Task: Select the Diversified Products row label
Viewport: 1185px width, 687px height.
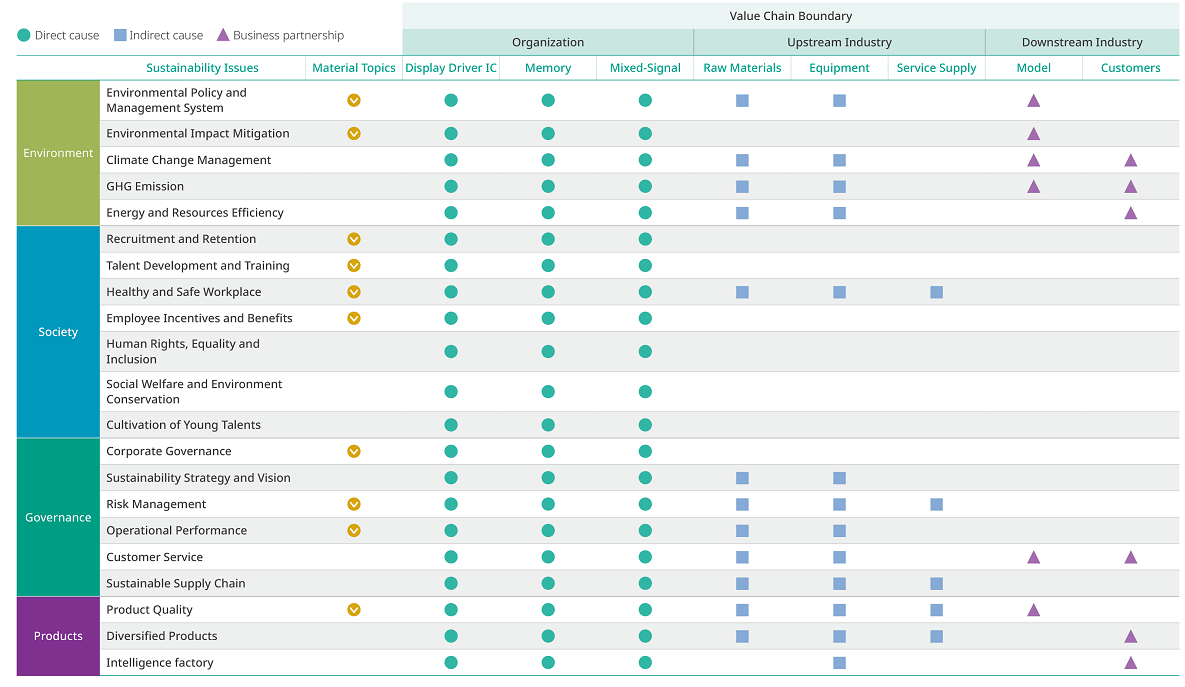Action: coord(162,636)
